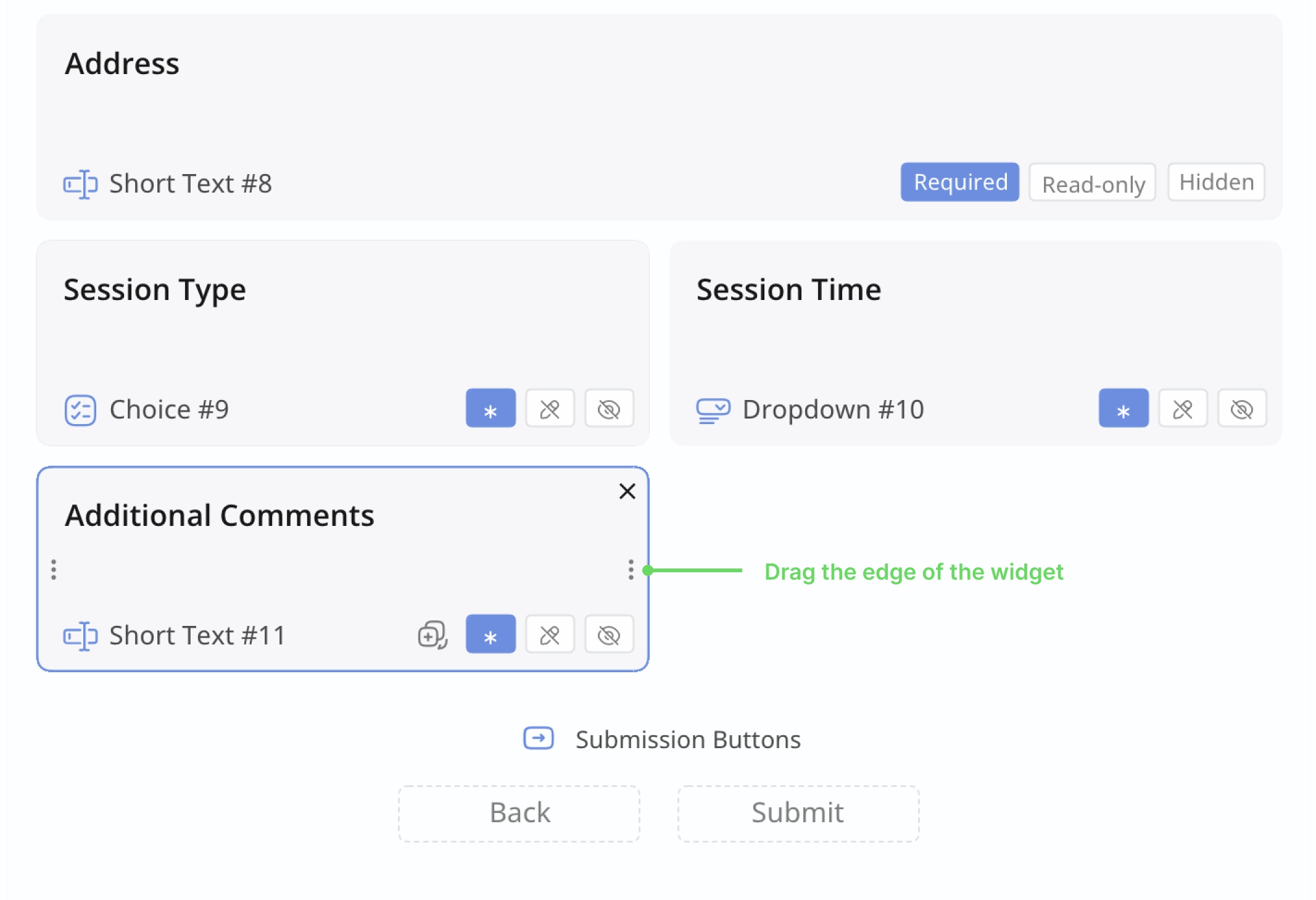
Task: Toggle read-only on Additional Comments
Action: click(x=550, y=634)
